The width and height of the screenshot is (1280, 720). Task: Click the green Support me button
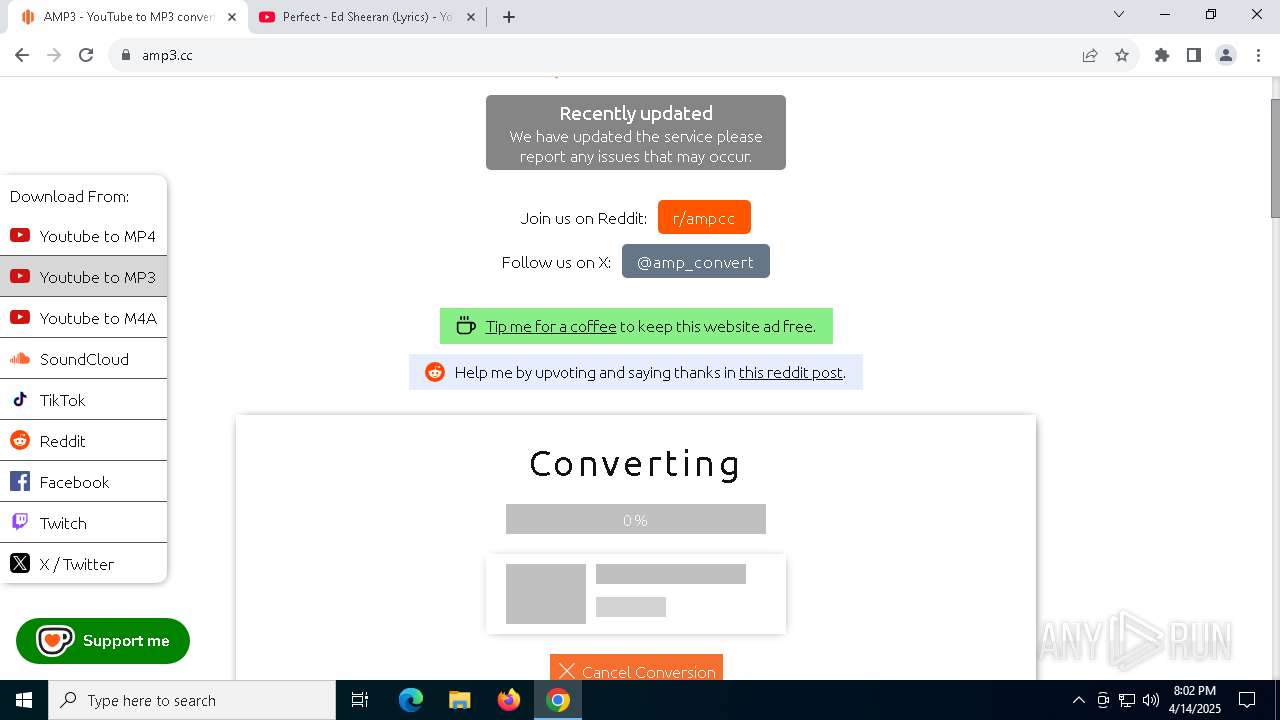tap(103, 641)
